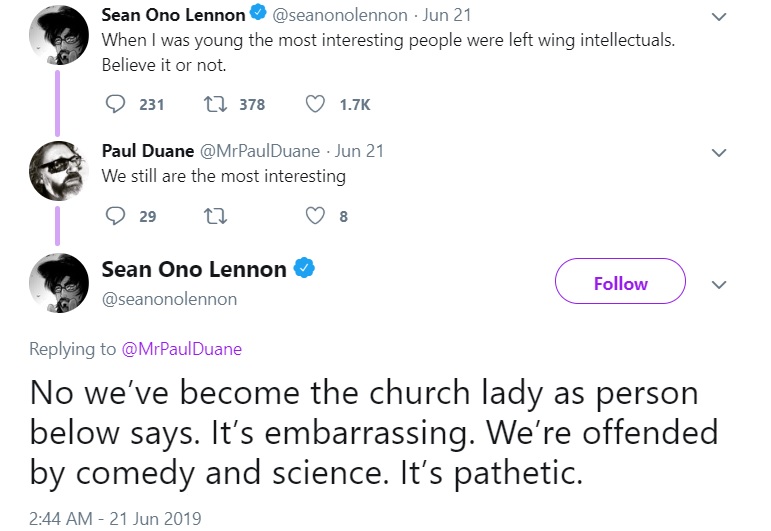The height and width of the screenshot is (531, 771).
Task: Open Paul Duane's profile picture
Action: pos(58,168)
